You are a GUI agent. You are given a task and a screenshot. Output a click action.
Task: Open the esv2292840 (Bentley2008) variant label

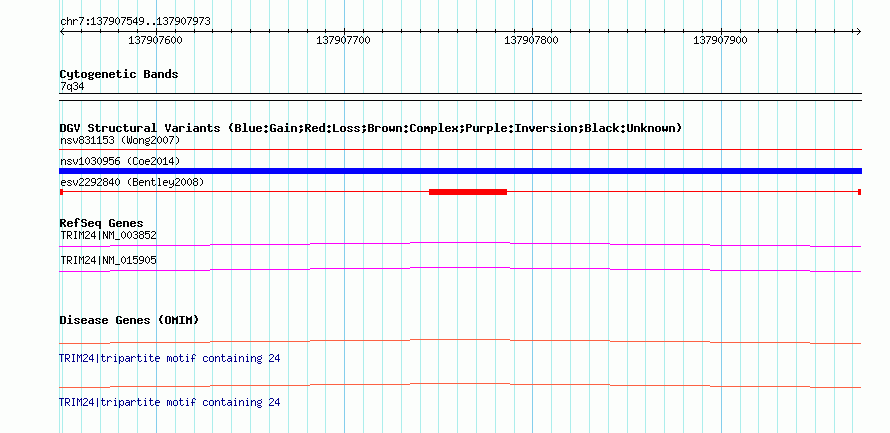[132, 182]
